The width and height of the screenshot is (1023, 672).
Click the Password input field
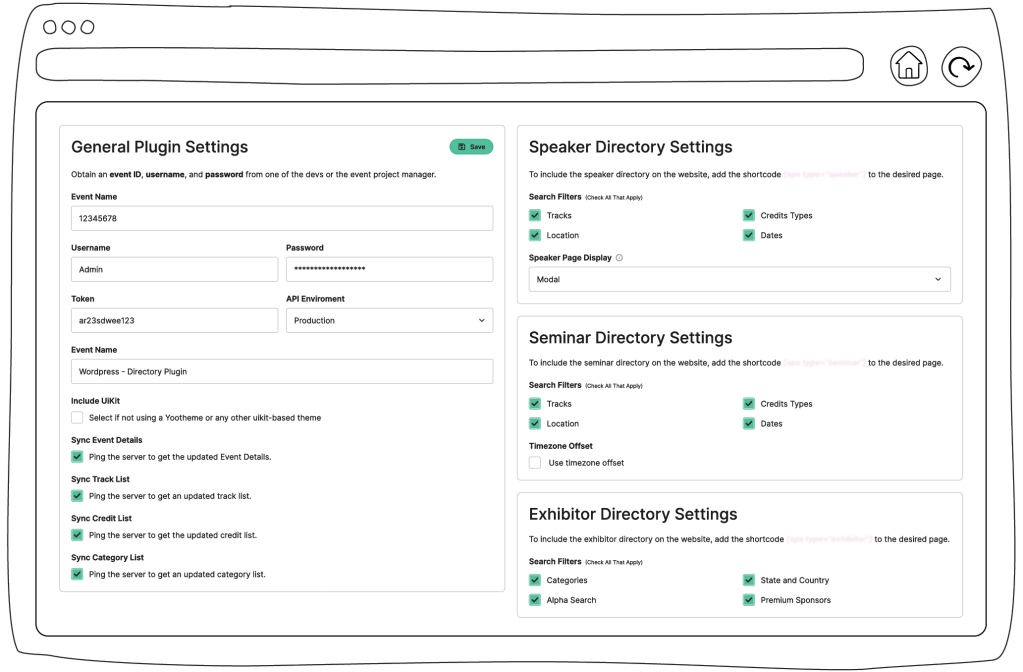pos(389,269)
